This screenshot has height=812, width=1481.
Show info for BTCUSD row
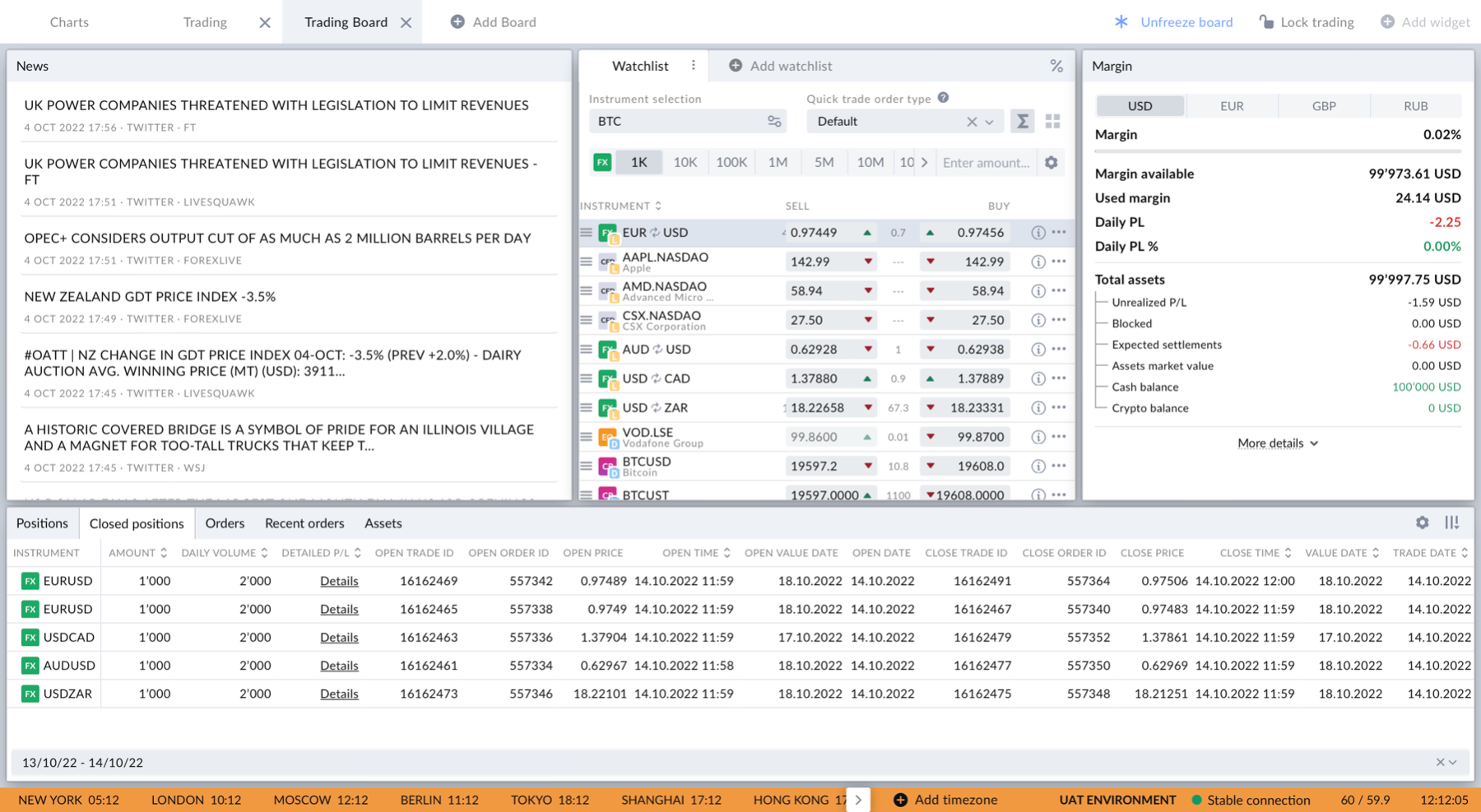pyautogui.click(x=1038, y=466)
